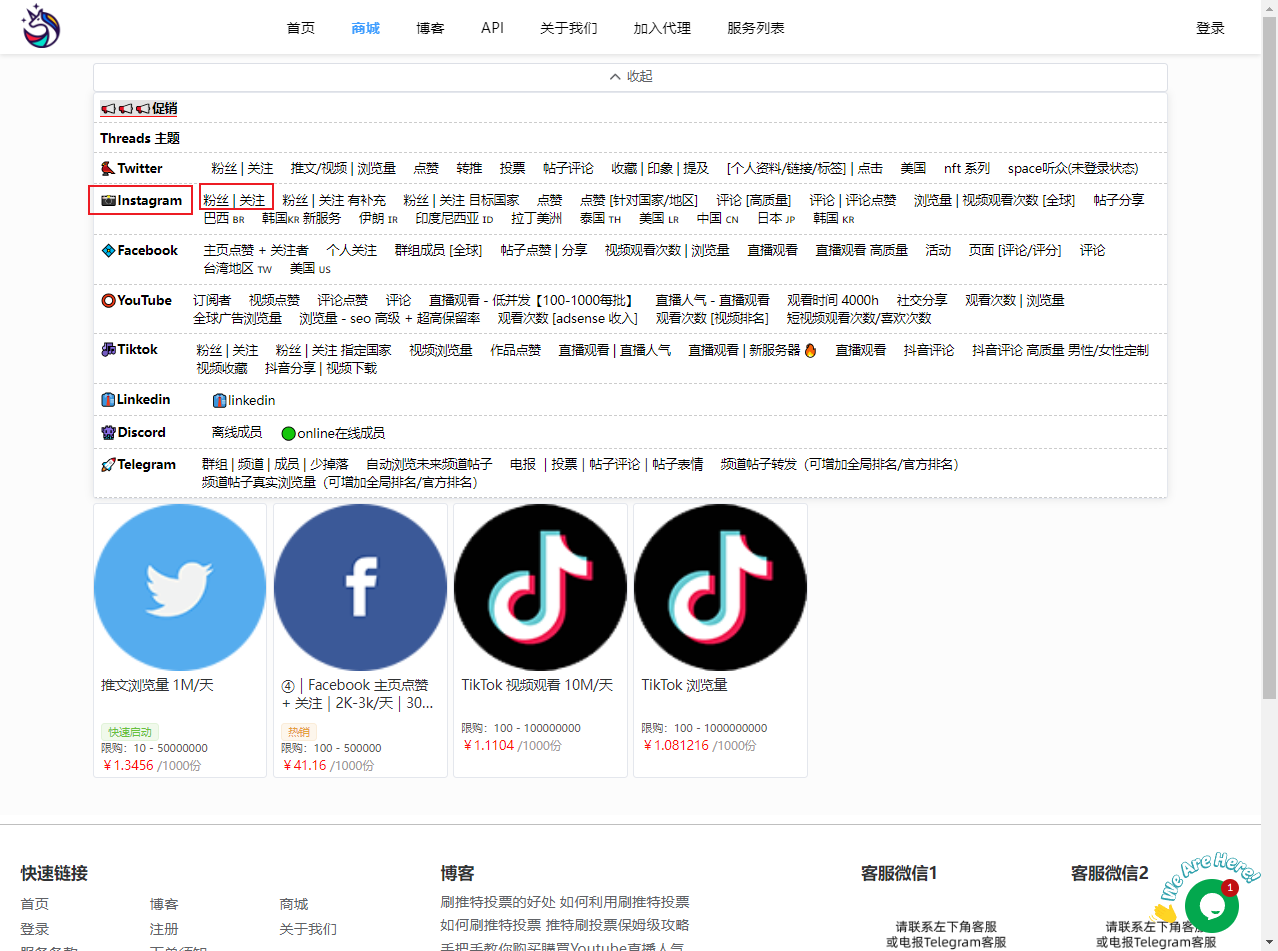Image resolution: width=1278 pixels, height=951 pixels.
Task: Select Tiktok 视频收藏 service
Action: [222, 368]
